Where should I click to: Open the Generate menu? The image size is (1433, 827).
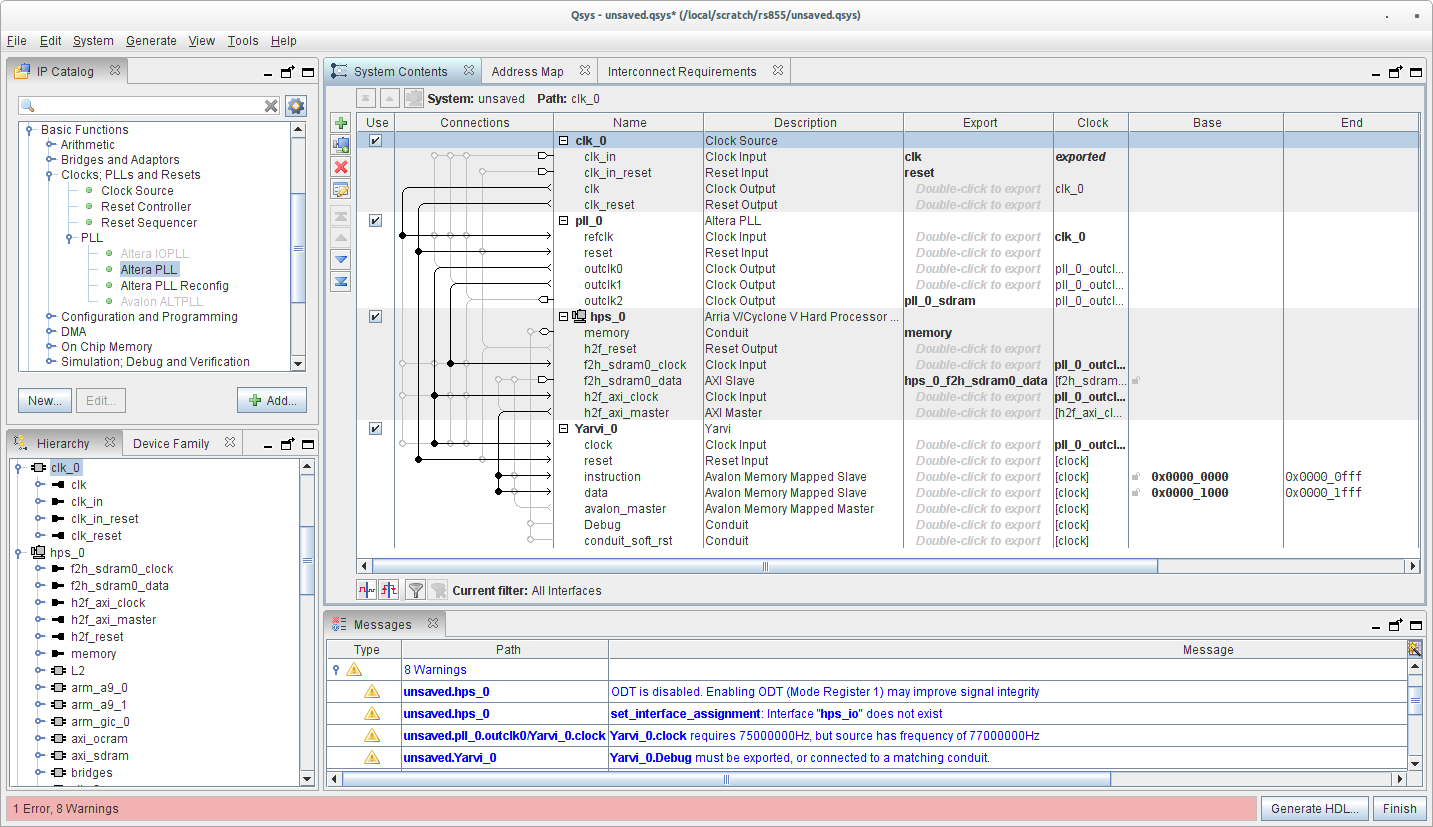click(151, 41)
